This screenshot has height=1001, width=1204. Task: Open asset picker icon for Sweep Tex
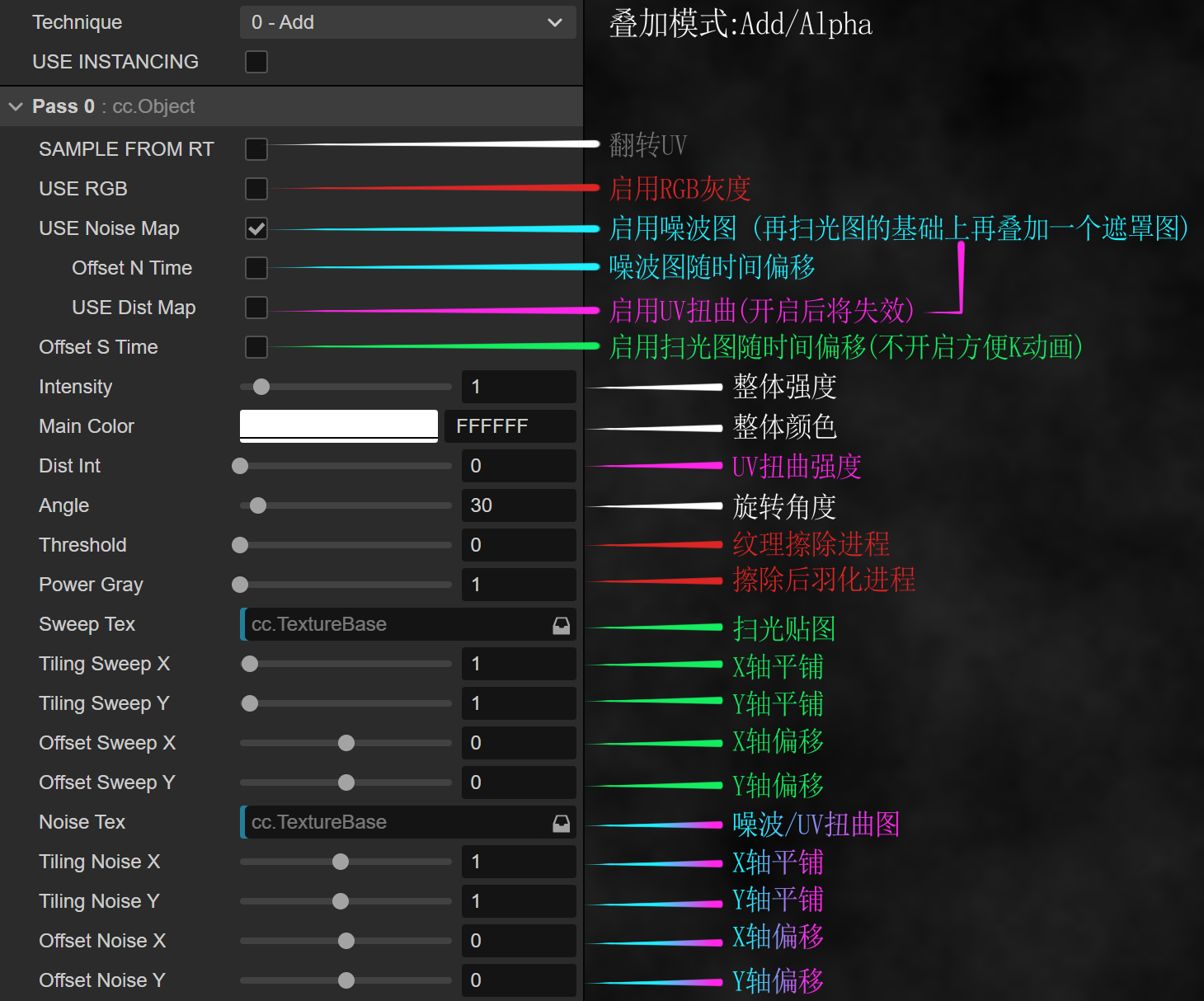tap(561, 625)
